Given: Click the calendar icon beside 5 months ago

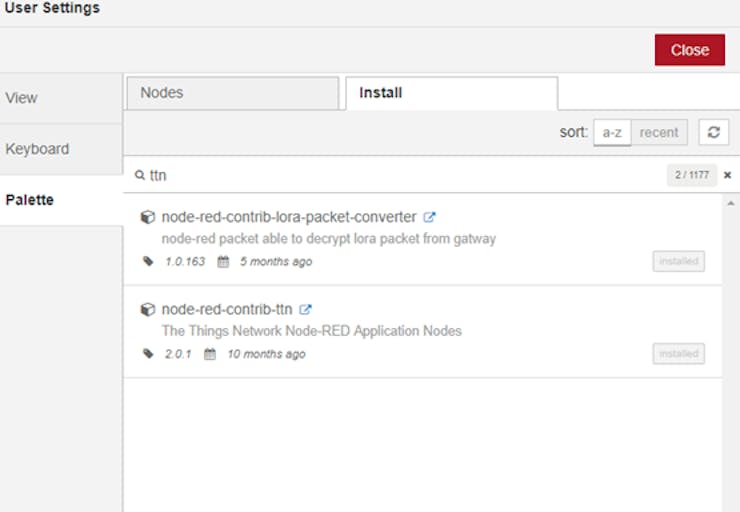Looking at the screenshot, I should coord(223,261).
